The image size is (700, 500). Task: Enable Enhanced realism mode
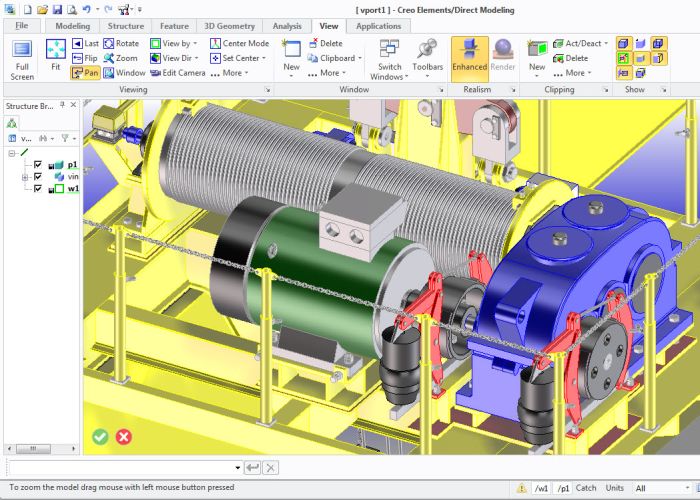[469, 58]
